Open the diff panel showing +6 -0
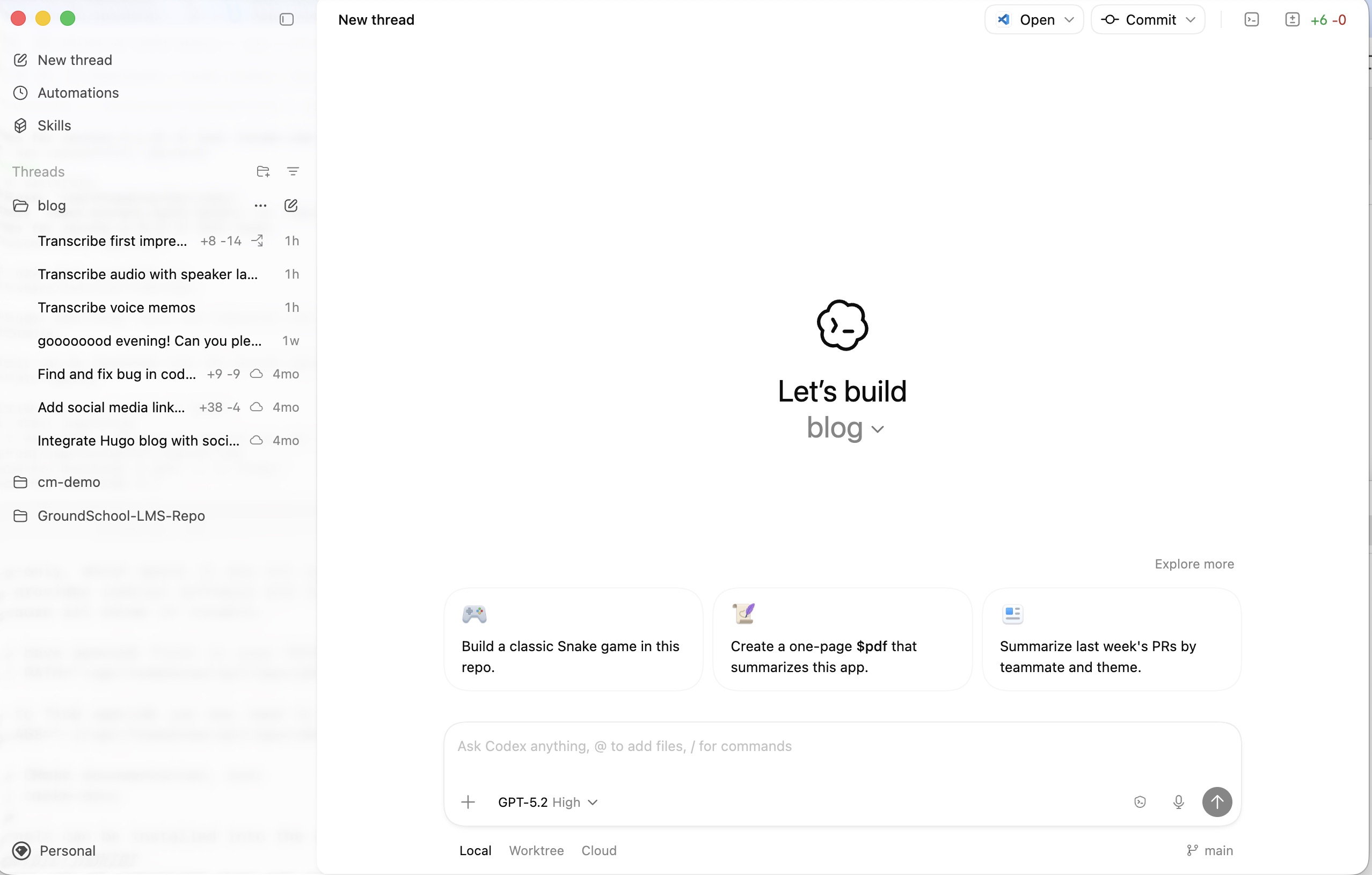 coord(1316,20)
